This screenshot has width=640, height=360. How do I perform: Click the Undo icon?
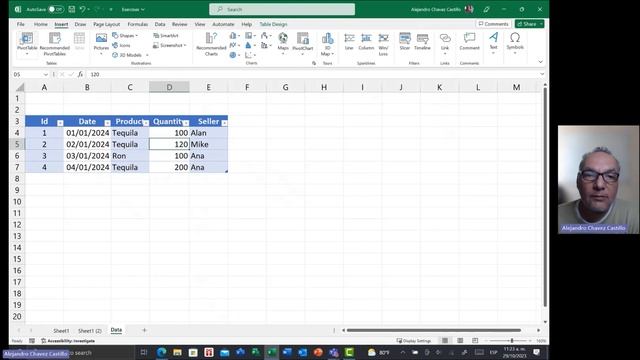click(83, 9)
